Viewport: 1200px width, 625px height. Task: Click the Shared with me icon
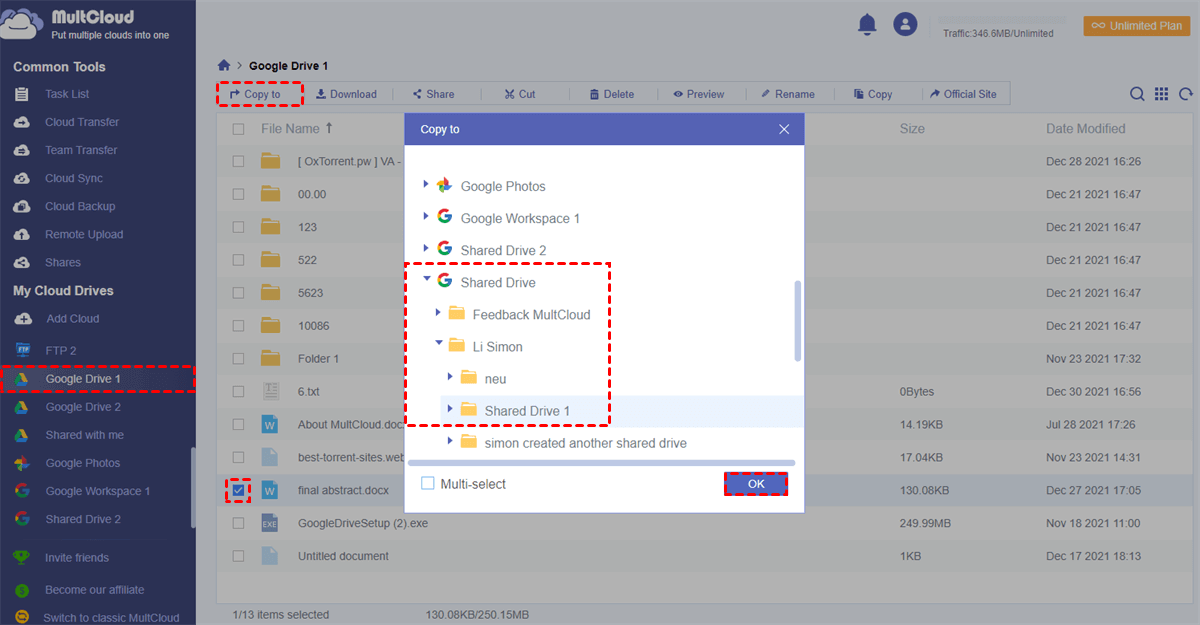[22, 435]
